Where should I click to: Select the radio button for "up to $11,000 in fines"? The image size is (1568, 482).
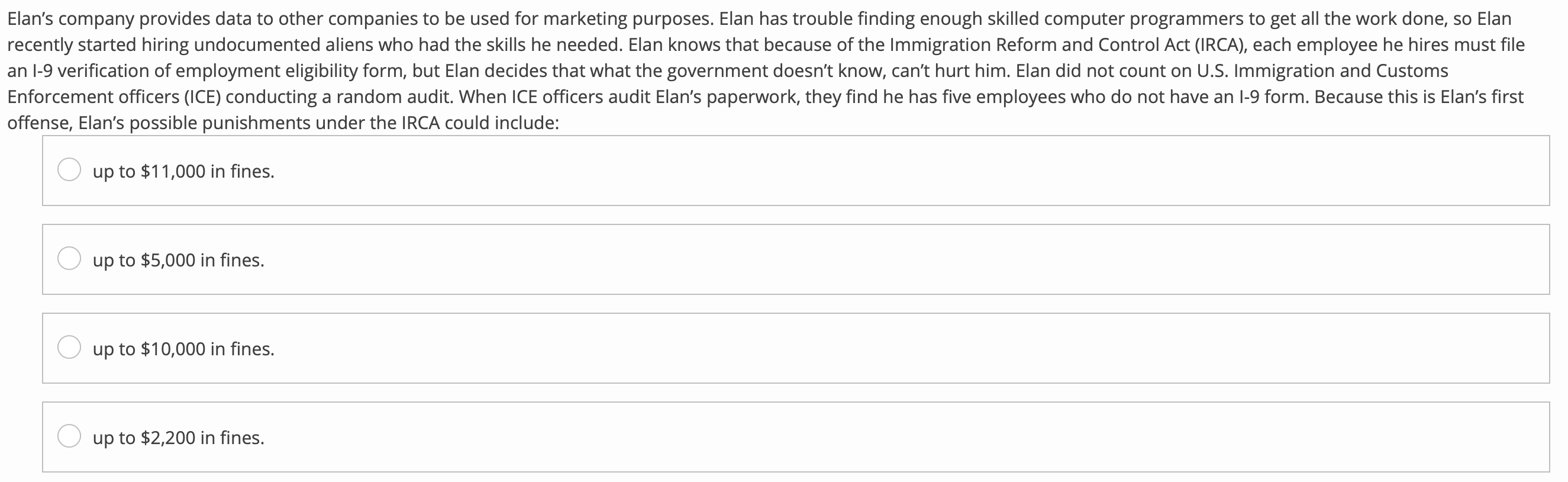tap(69, 170)
